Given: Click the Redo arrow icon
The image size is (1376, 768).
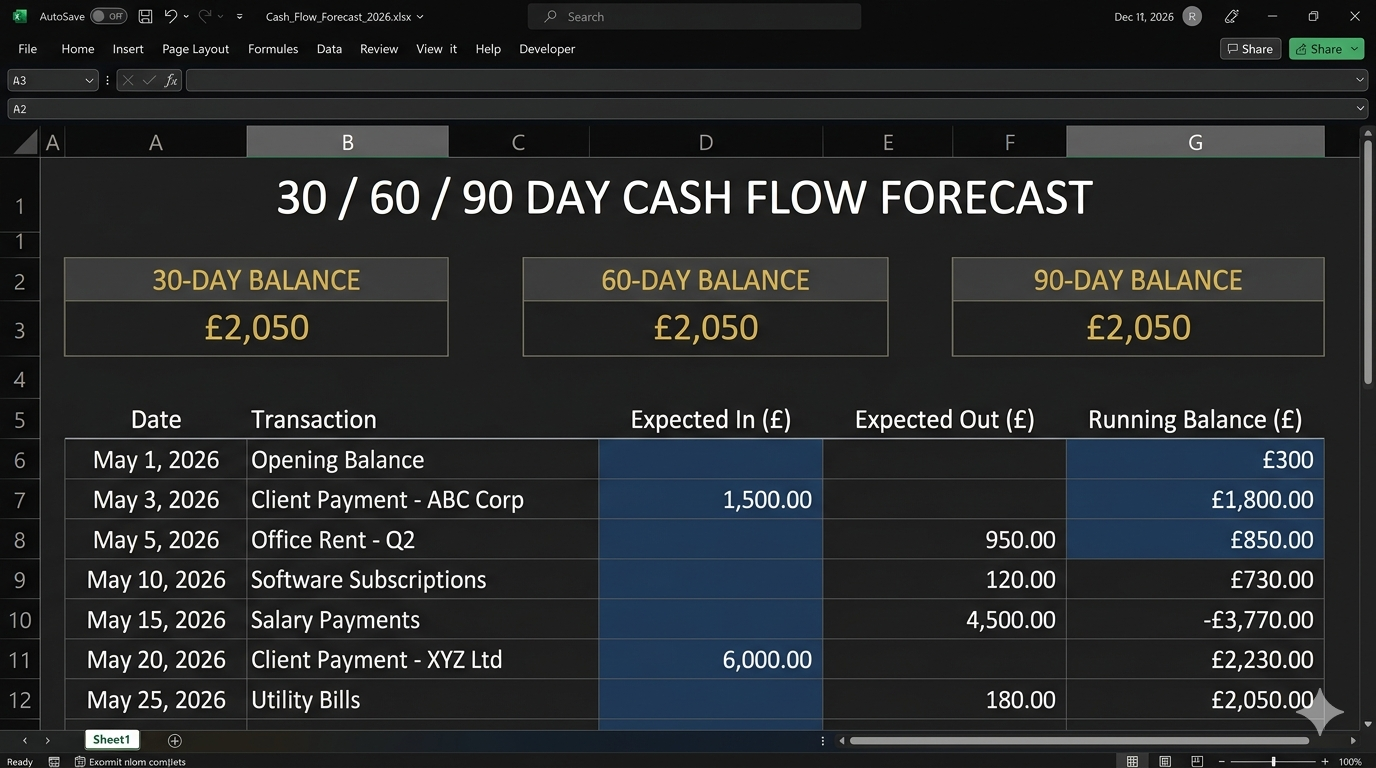Looking at the screenshot, I should (x=205, y=17).
